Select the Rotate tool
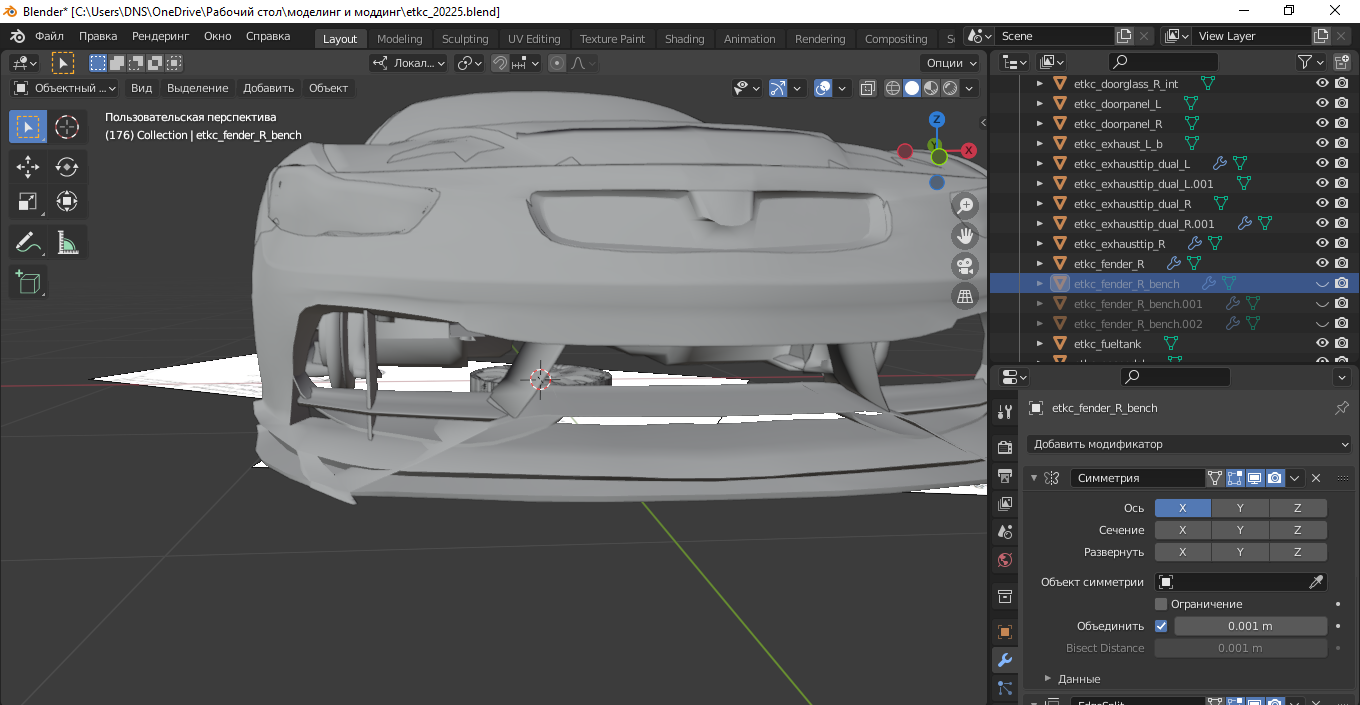The height and width of the screenshot is (705, 1360). click(67, 167)
